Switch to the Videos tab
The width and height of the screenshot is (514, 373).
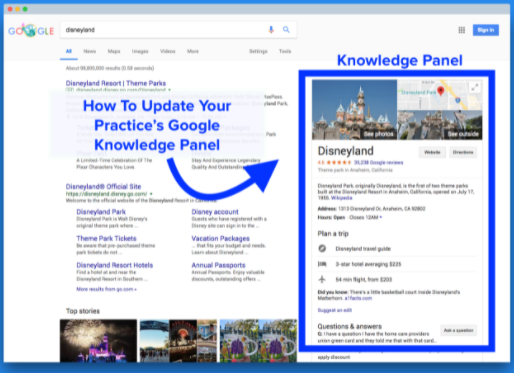[168, 51]
